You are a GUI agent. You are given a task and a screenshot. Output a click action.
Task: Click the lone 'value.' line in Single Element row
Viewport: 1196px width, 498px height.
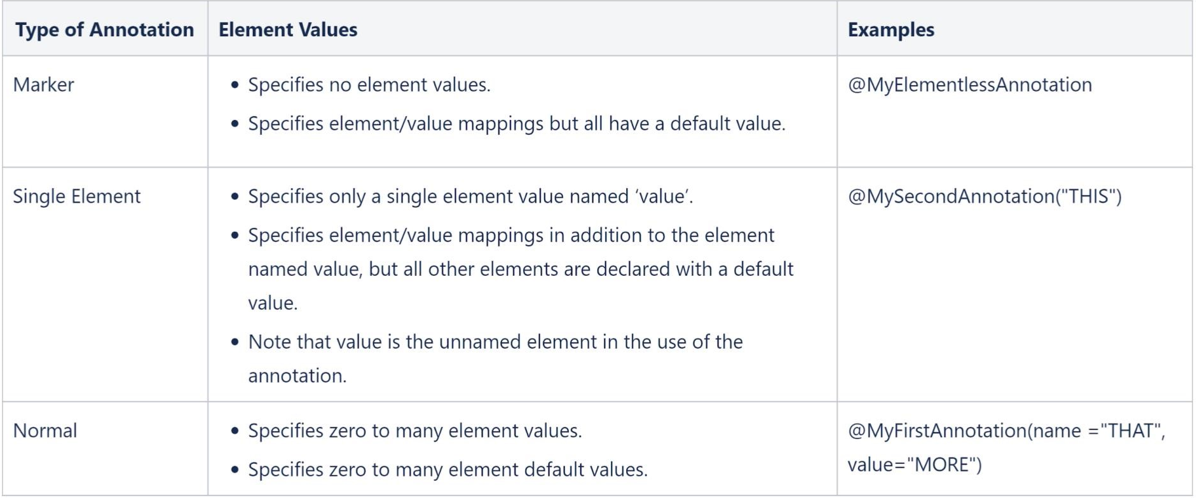click(272, 303)
